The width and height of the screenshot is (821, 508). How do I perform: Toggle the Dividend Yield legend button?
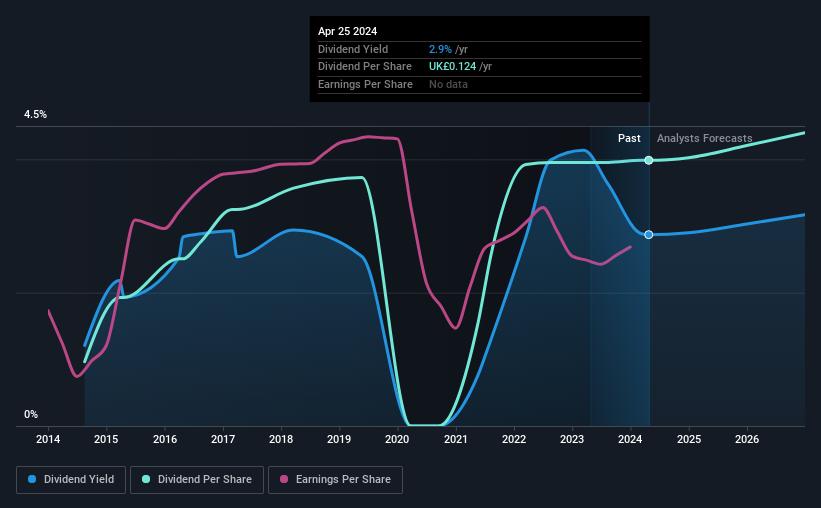pos(71,480)
